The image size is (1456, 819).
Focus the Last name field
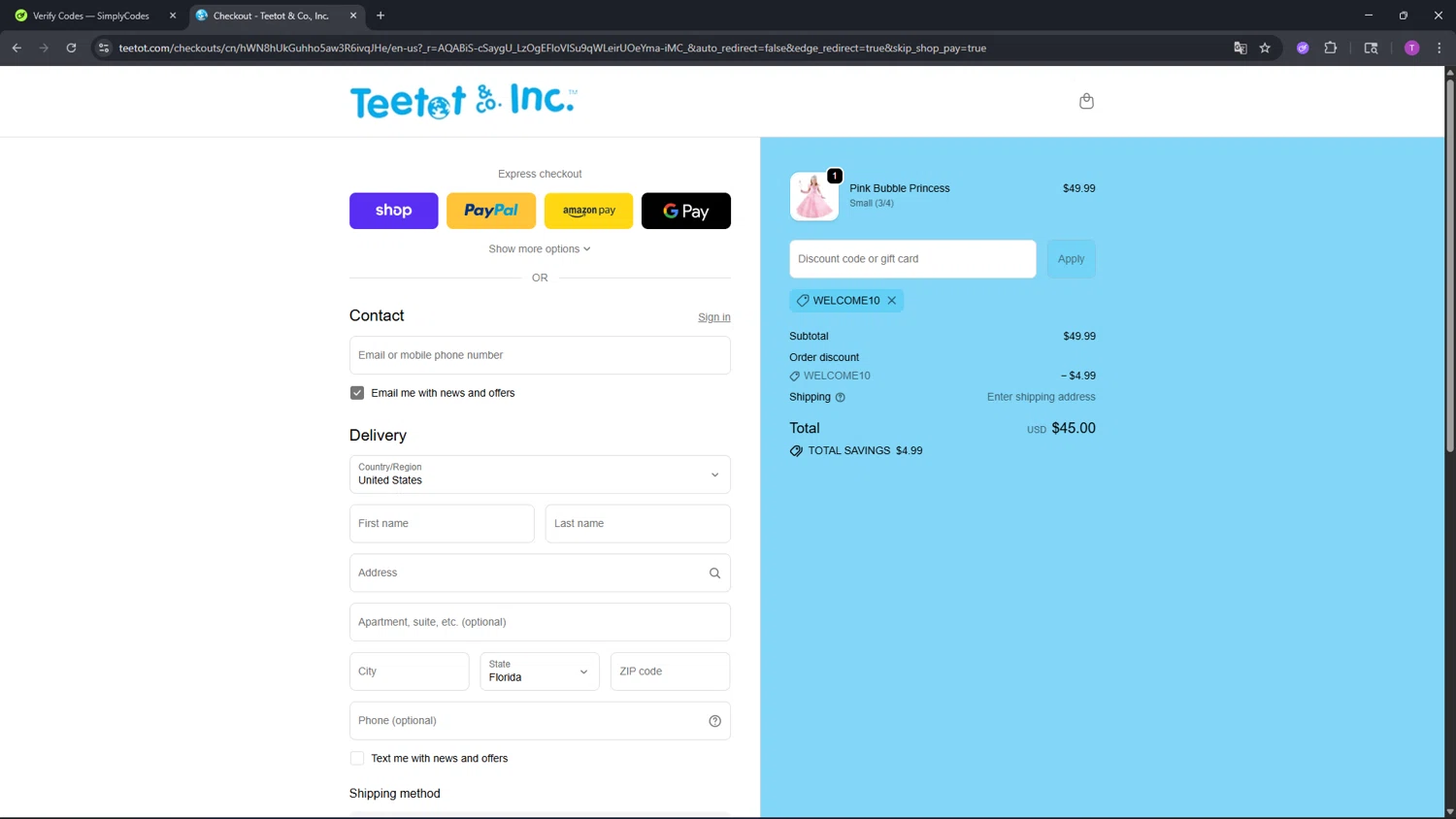coord(638,524)
